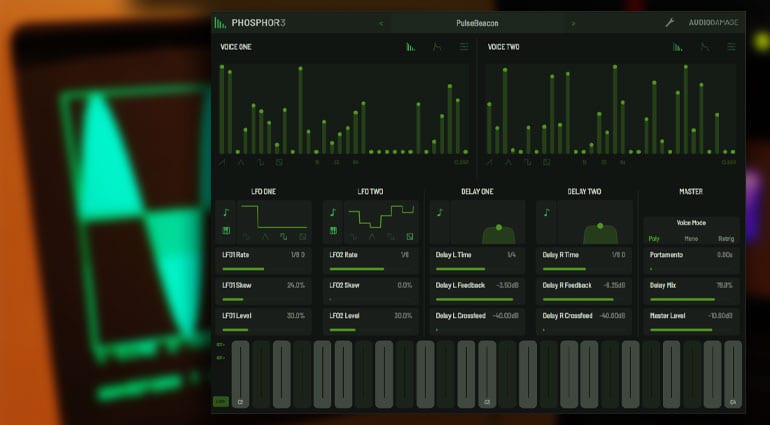Apply triangle preset to Voice Two partials

(x=508, y=162)
